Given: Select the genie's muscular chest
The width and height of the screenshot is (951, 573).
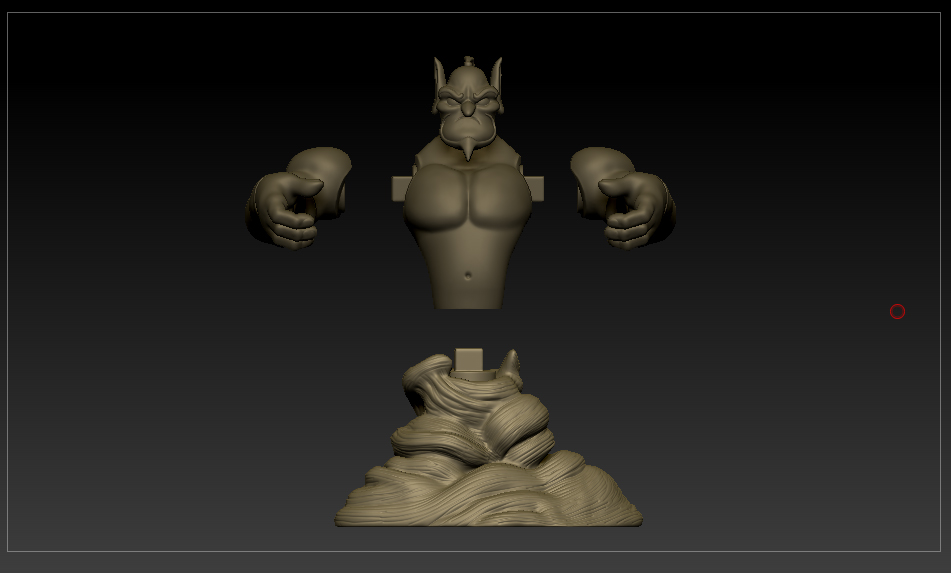Looking at the screenshot, I should tap(468, 197).
